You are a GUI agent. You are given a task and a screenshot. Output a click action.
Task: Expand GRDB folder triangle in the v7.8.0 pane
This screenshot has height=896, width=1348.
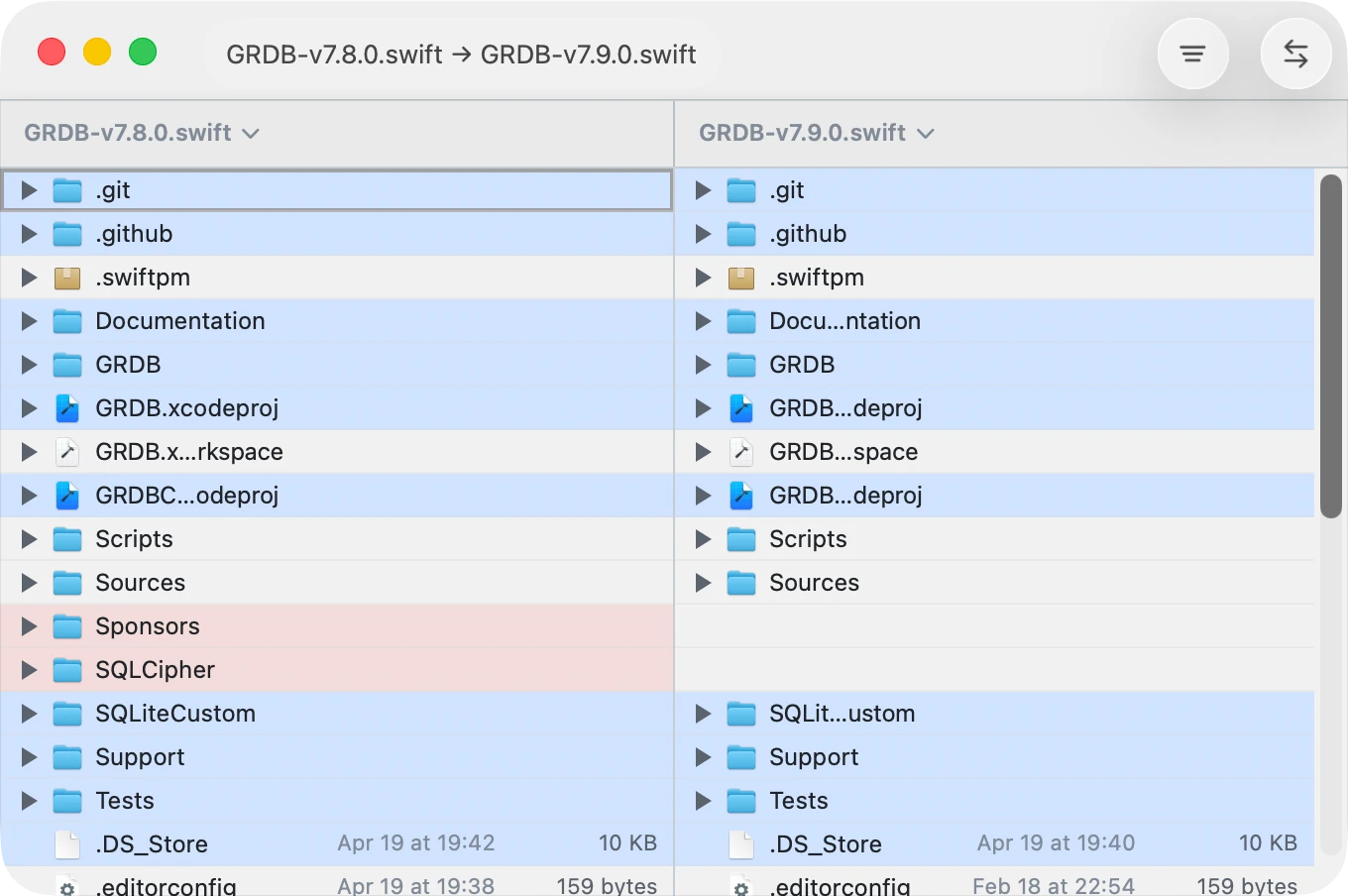(x=29, y=365)
